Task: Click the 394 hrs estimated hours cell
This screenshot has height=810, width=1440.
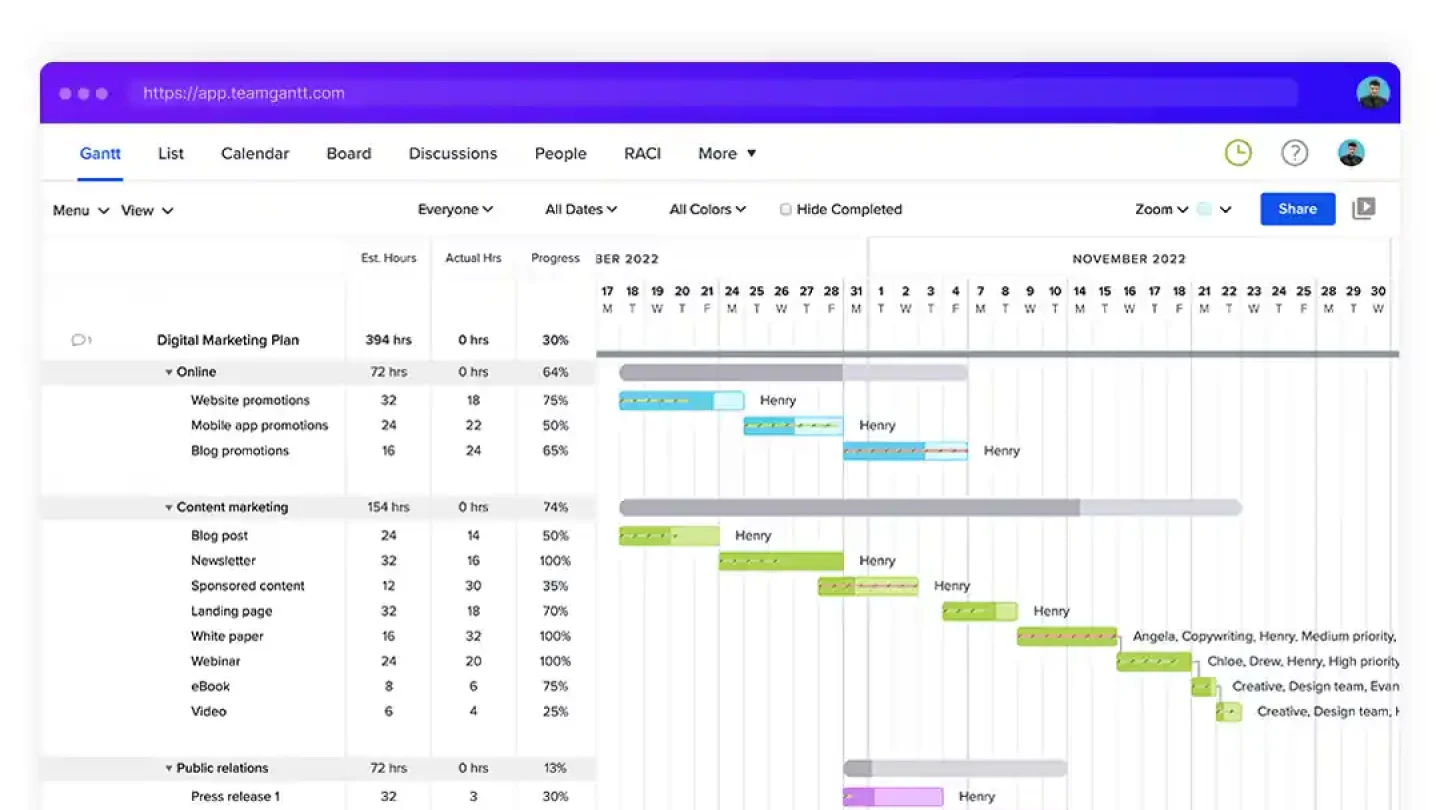Action: (389, 340)
